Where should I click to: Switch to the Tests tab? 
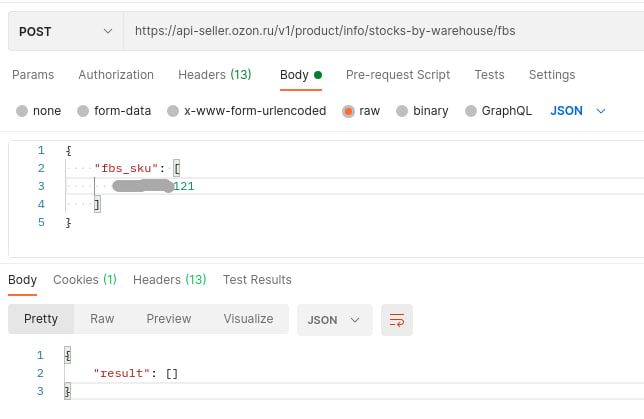tap(489, 75)
